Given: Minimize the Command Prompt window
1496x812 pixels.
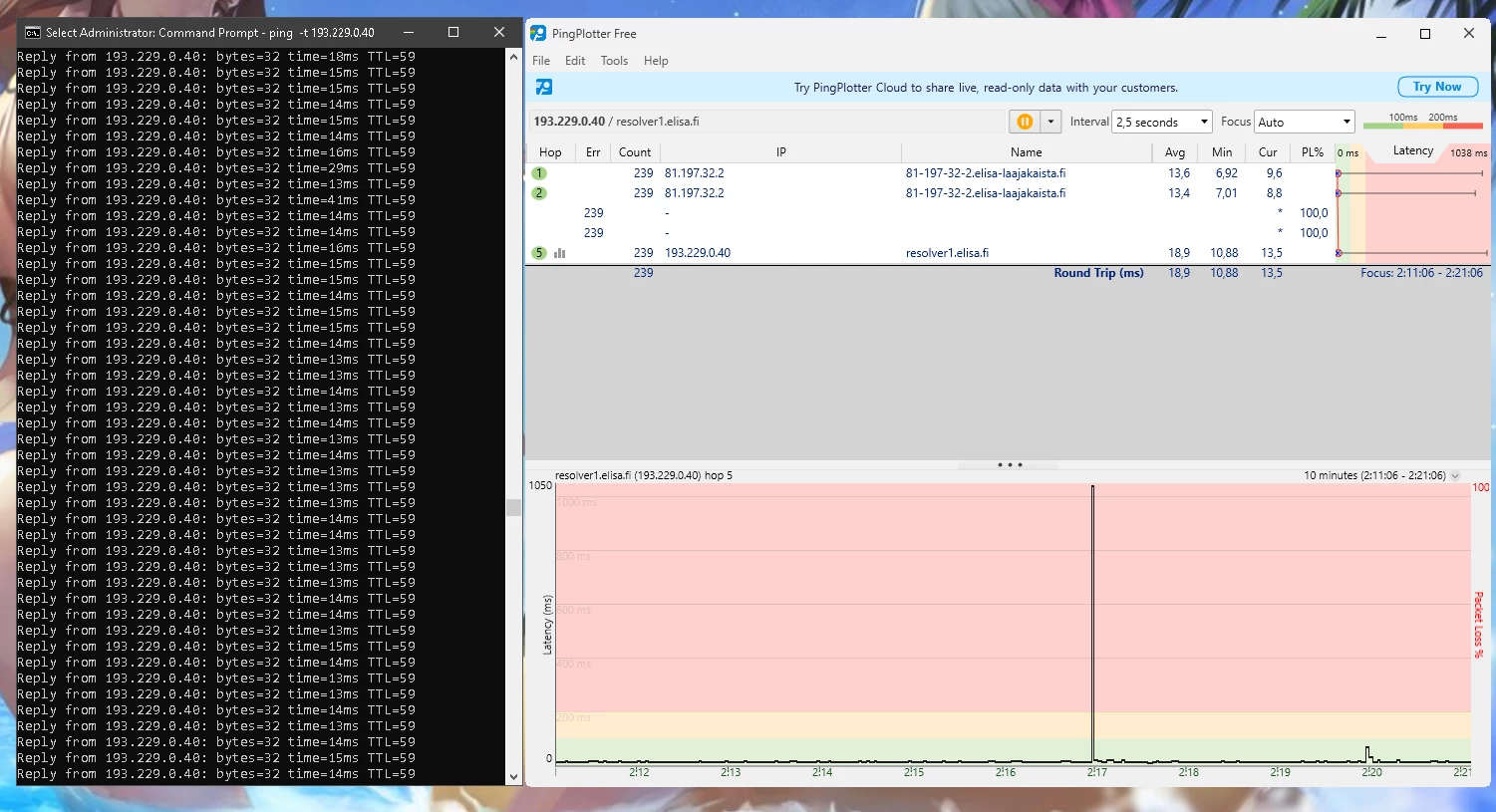Looking at the screenshot, I should coord(408,32).
